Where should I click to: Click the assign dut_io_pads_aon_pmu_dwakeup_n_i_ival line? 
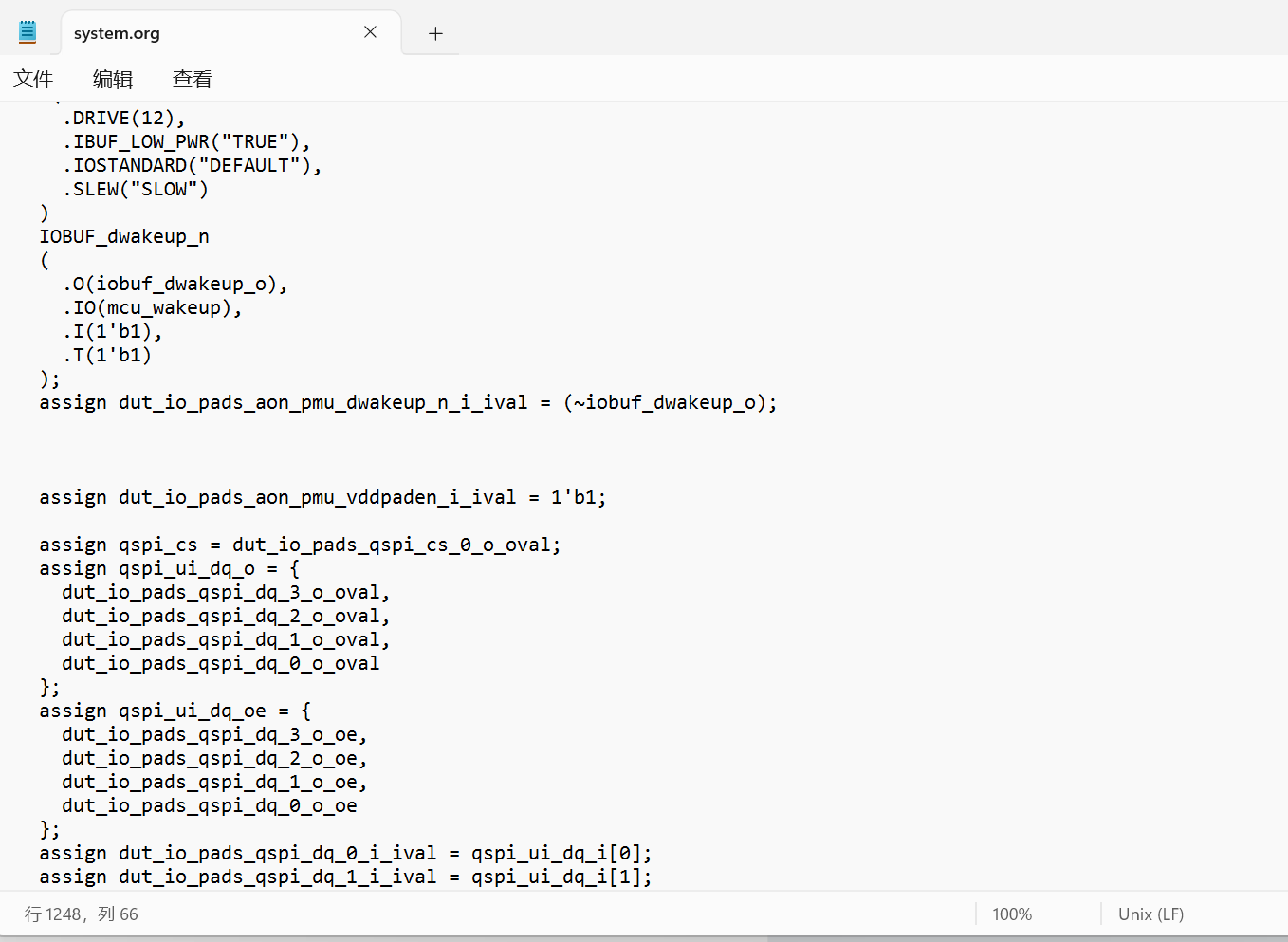[x=409, y=402]
